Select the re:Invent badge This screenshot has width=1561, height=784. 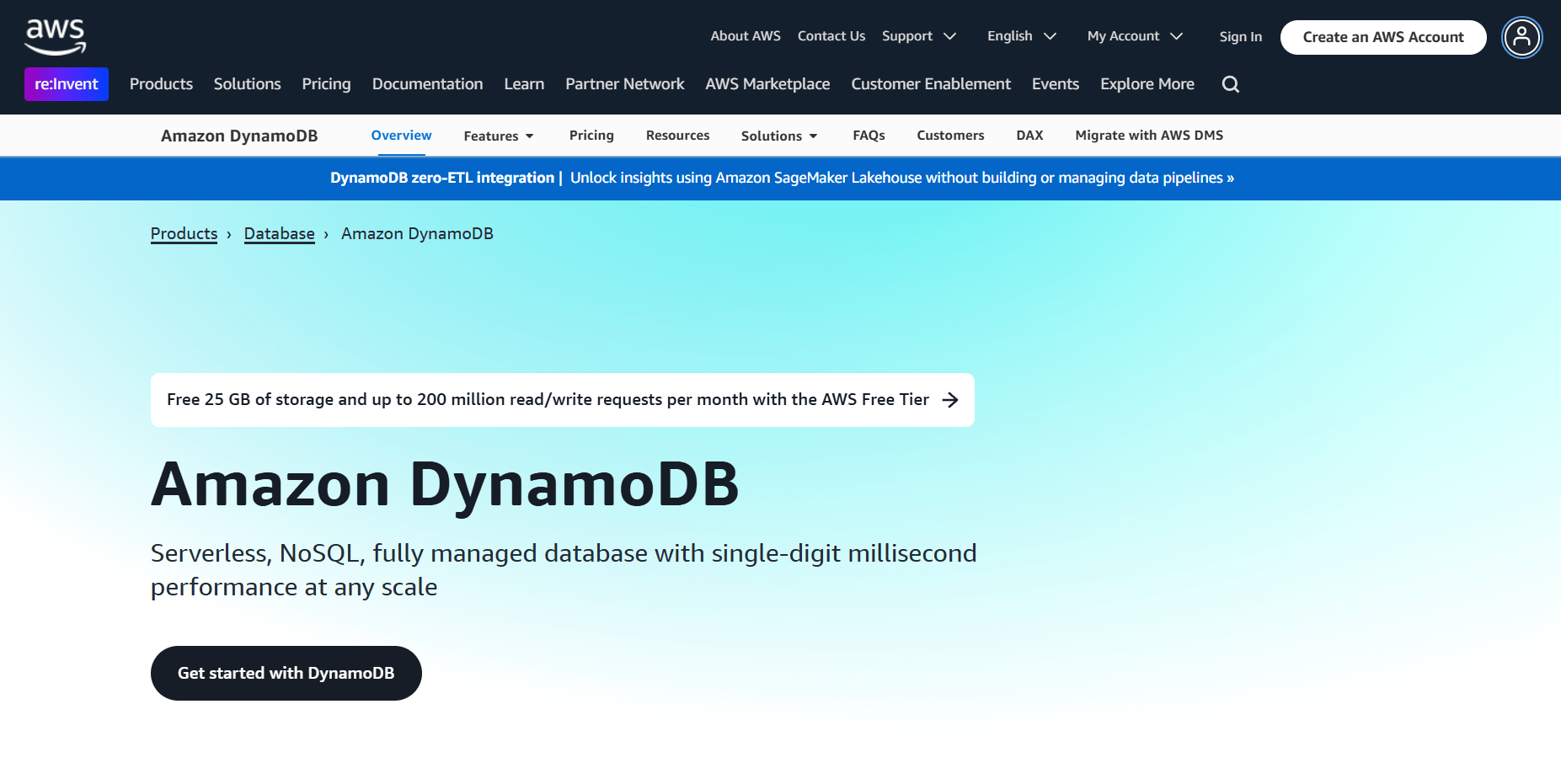coord(66,83)
